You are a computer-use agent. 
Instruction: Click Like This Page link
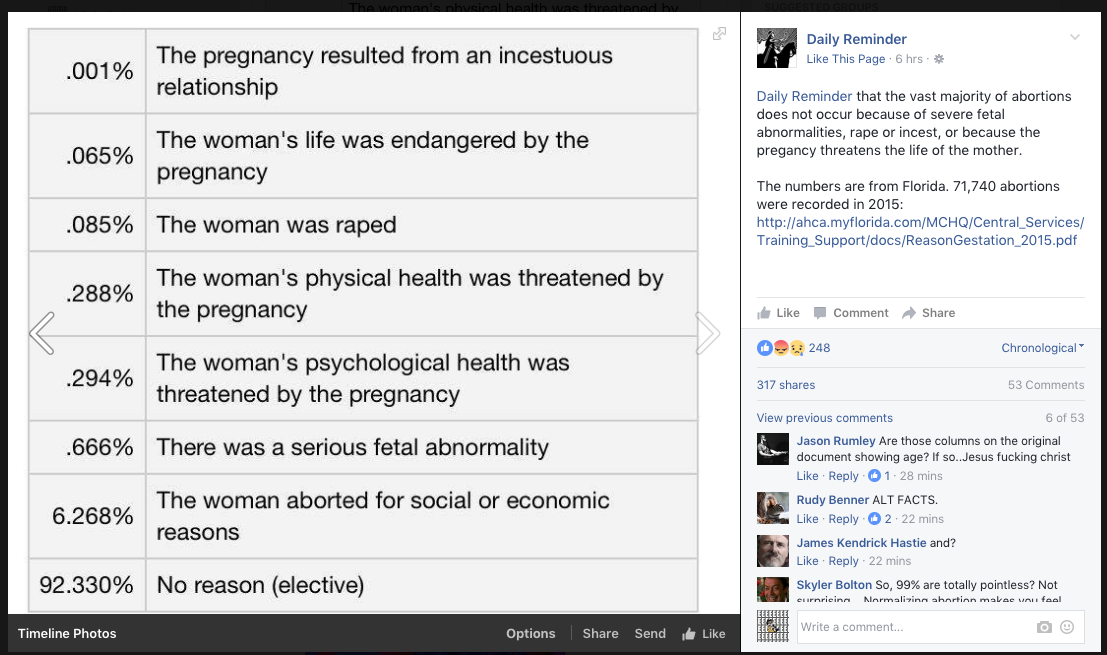click(x=846, y=59)
